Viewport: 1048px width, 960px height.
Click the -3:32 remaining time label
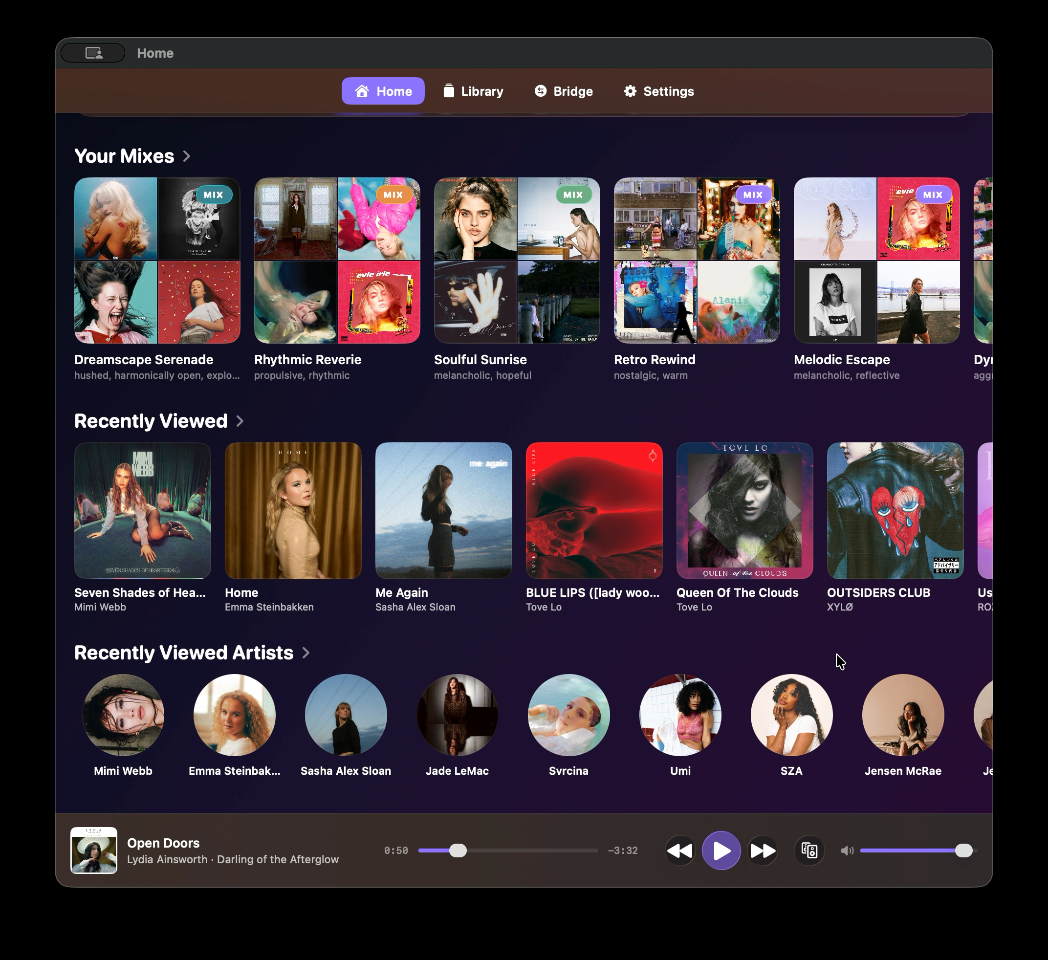click(623, 850)
